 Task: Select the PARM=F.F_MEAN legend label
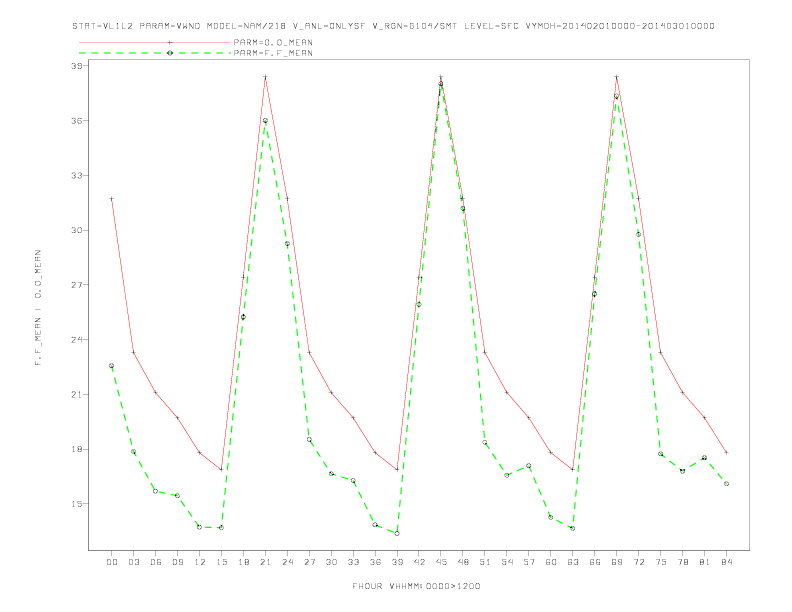pyautogui.click(x=273, y=53)
